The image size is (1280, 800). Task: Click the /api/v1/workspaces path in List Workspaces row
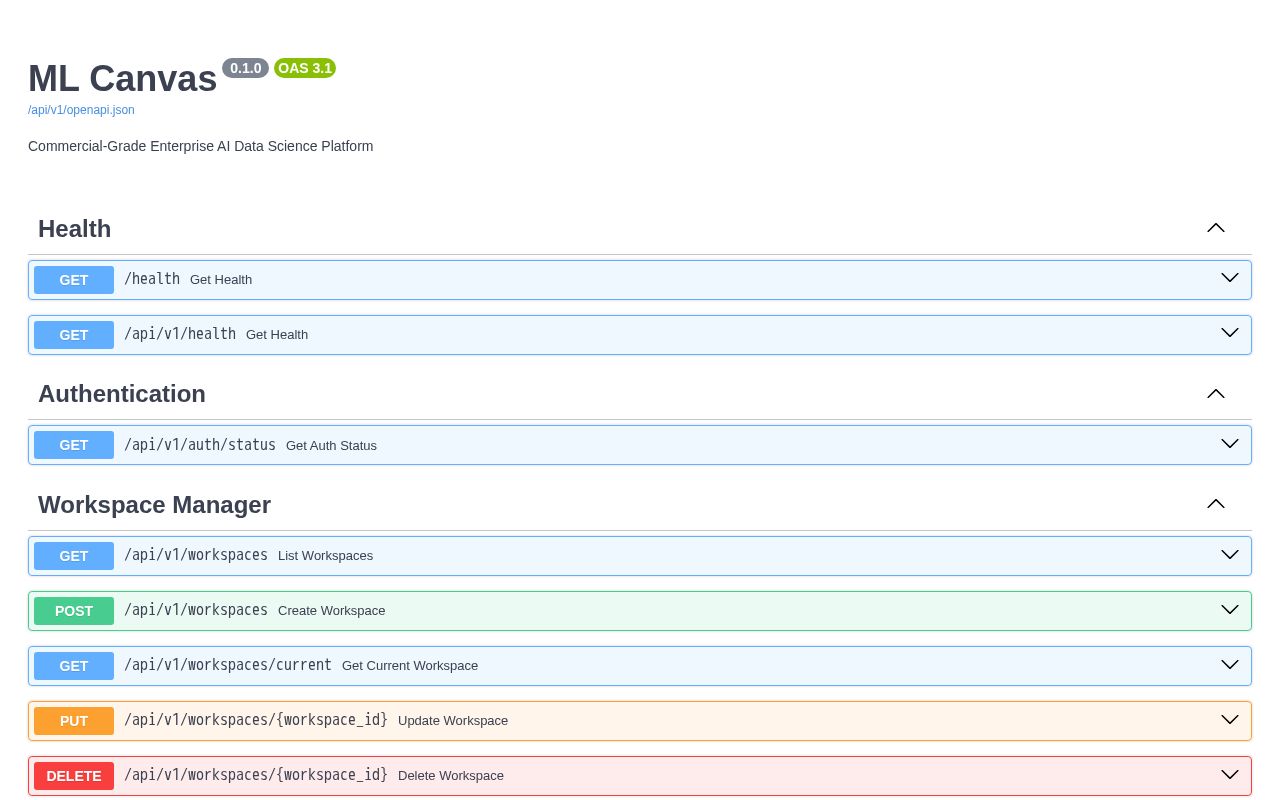pos(196,555)
